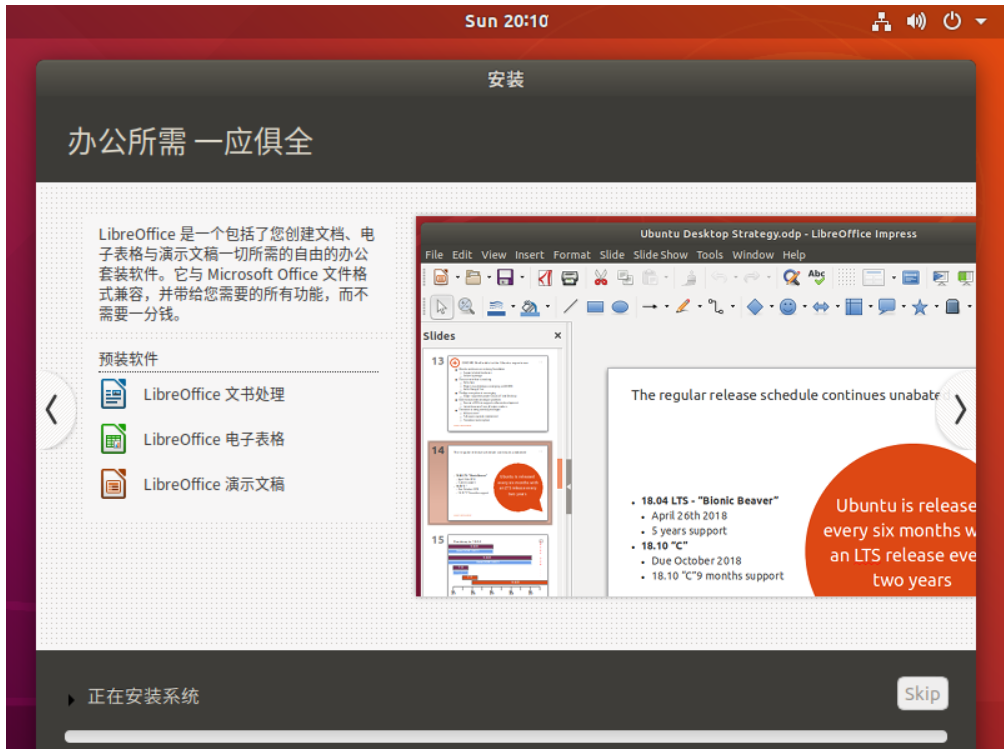Viewport: 1004px width, 749px height.
Task: Open the dropdown arrow beside the smiley tool
Action: (804, 307)
